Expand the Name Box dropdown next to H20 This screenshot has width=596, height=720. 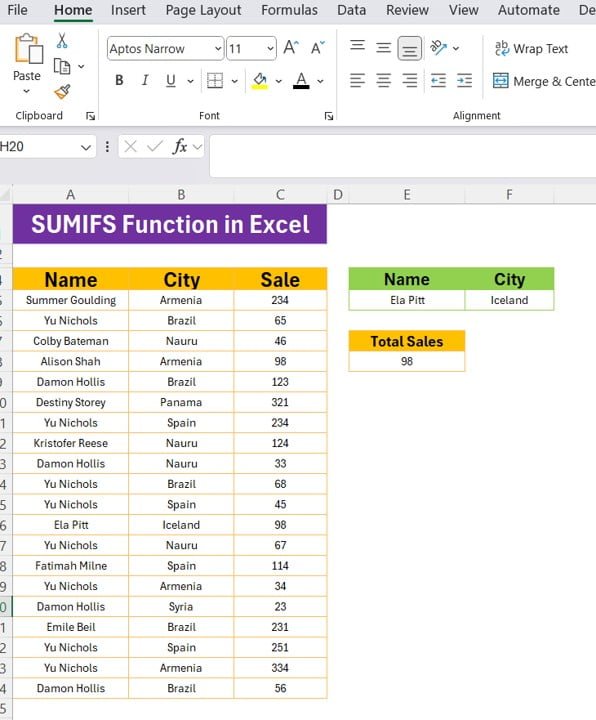pyautogui.click(x=85, y=147)
